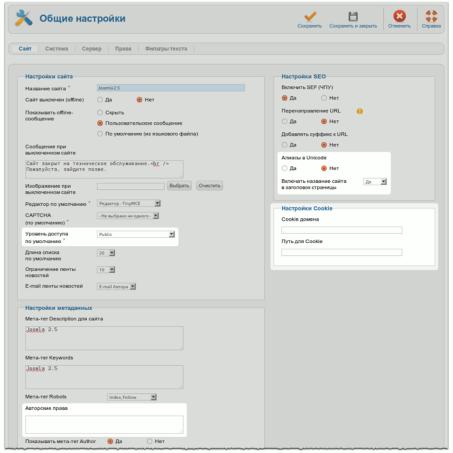The width and height of the screenshot is (453, 453).
Task: Set Добавлять суффикс к URL to Нет
Action: coord(324,145)
